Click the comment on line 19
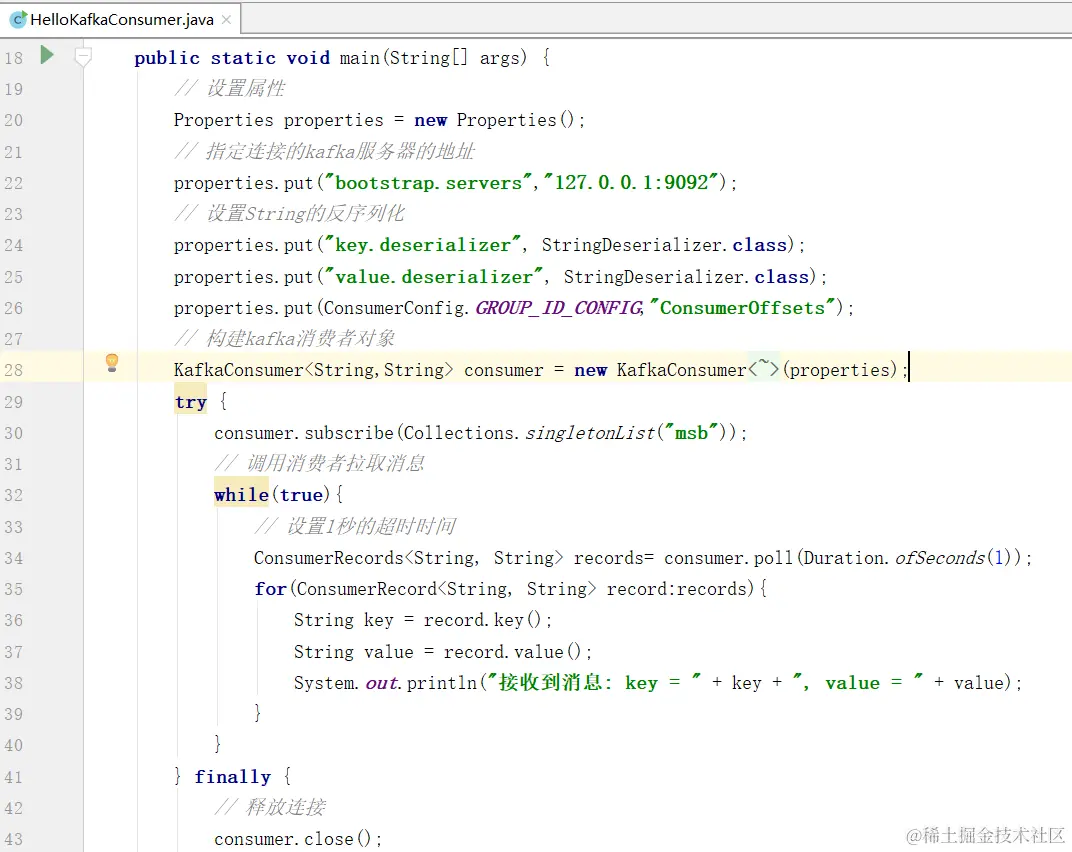The height and width of the screenshot is (852, 1072). (x=230, y=88)
